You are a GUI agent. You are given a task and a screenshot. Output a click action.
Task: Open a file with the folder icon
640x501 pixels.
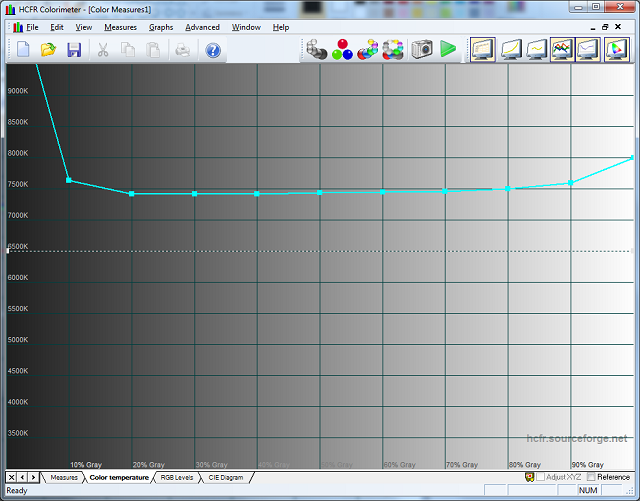[x=49, y=50]
